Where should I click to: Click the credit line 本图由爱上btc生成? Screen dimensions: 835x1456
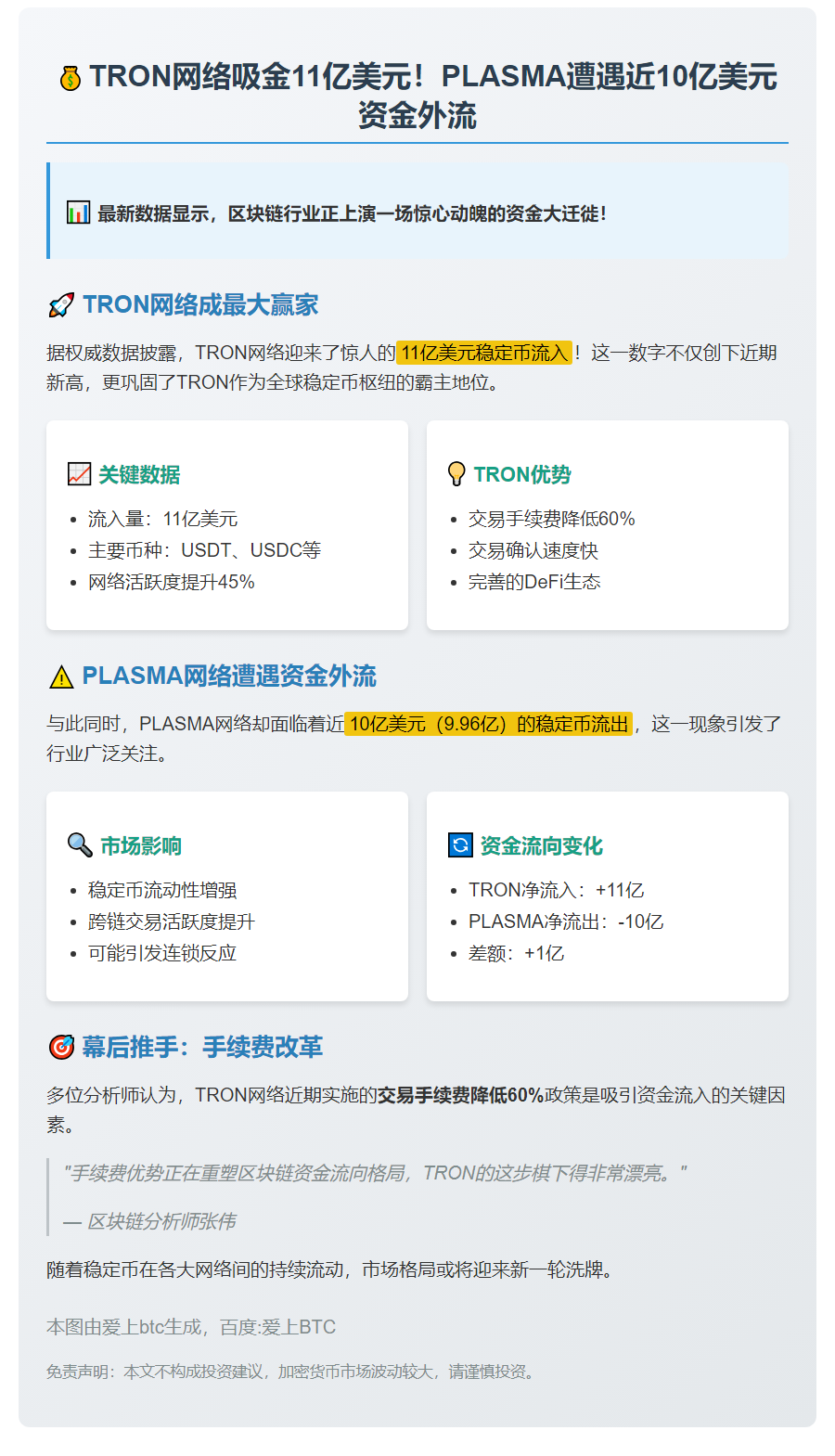coord(191,1327)
